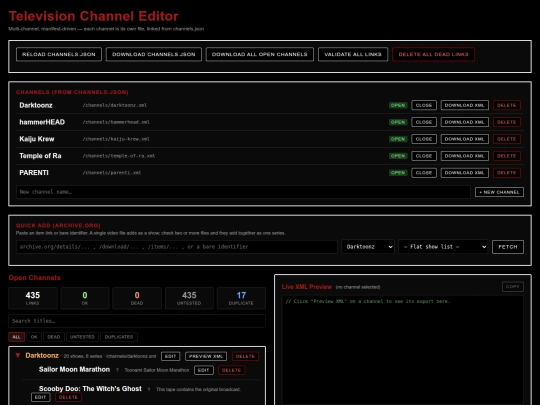Viewport: 540px width, 405px height.
Task: Select the ALL filter tab
Action: pyautogui.click(x=17, y=337)
